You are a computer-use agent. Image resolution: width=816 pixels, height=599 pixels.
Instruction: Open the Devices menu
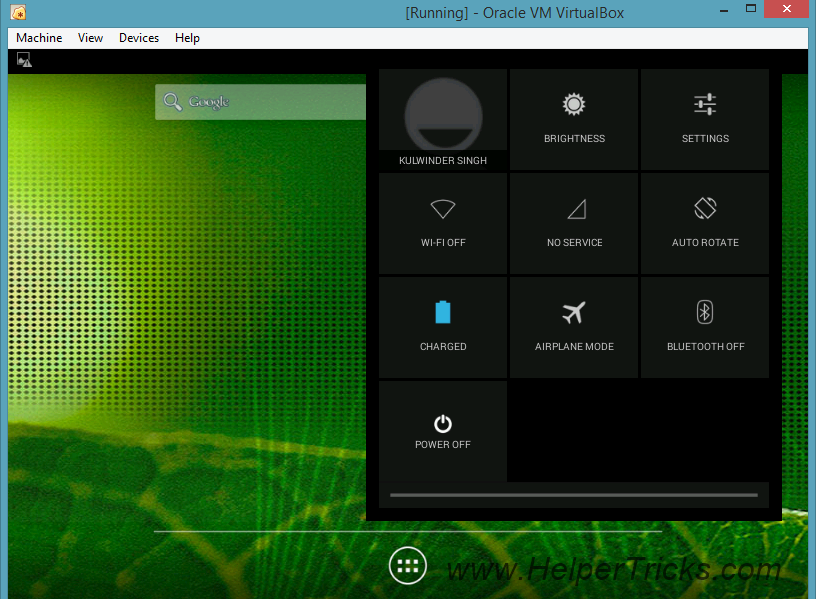tap(139, 38)
